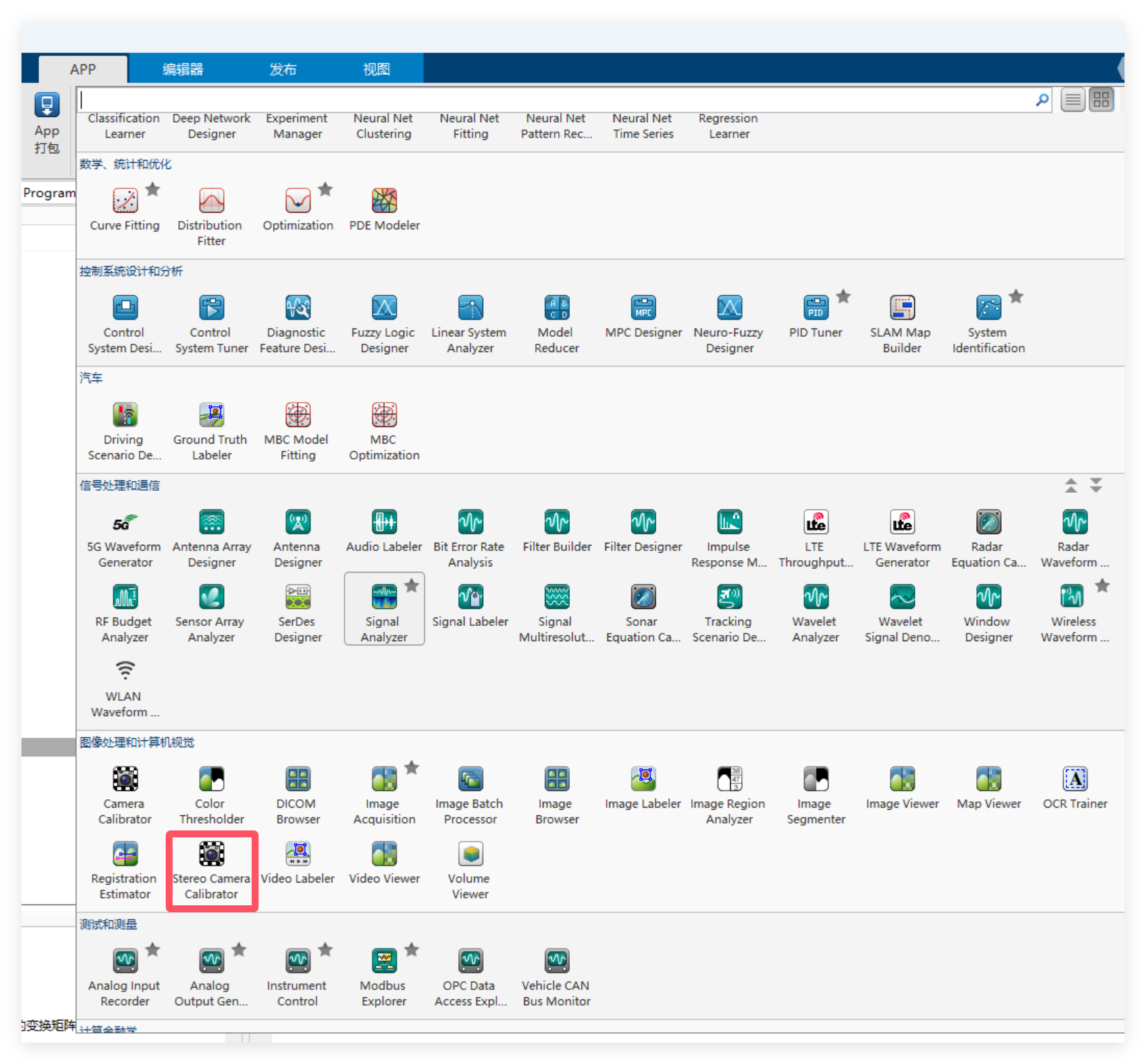This screenshot has width=1146, height=1064.
Task: Launch Stereo Camera Calibrator
Action: click(x=211, y=870)
